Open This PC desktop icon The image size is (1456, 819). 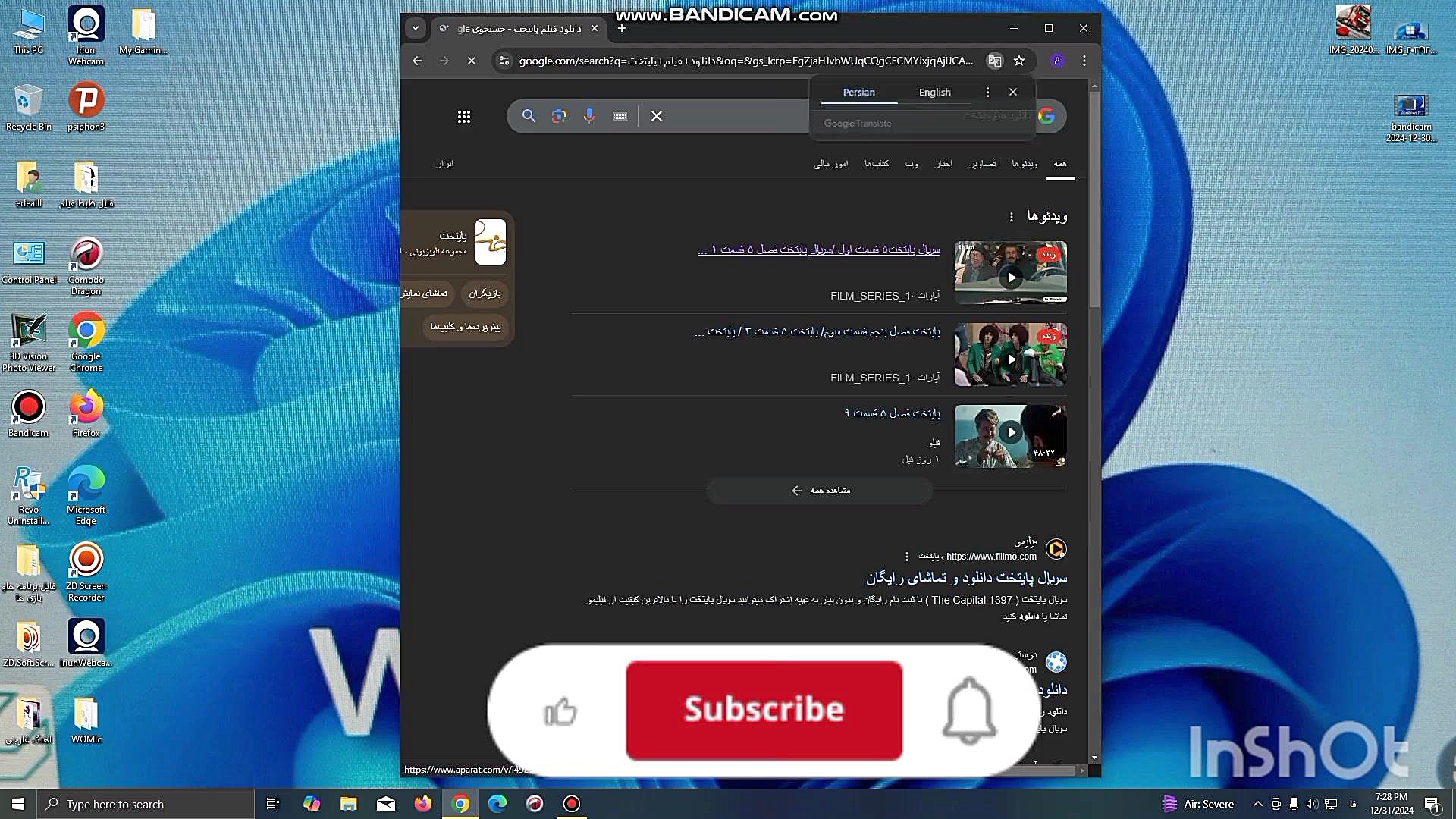pyautogui.click(x=29, y=30)
